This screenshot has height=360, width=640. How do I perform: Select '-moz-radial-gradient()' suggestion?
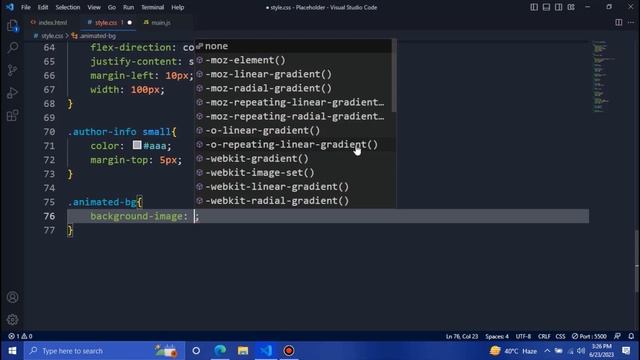click(293, 88)
